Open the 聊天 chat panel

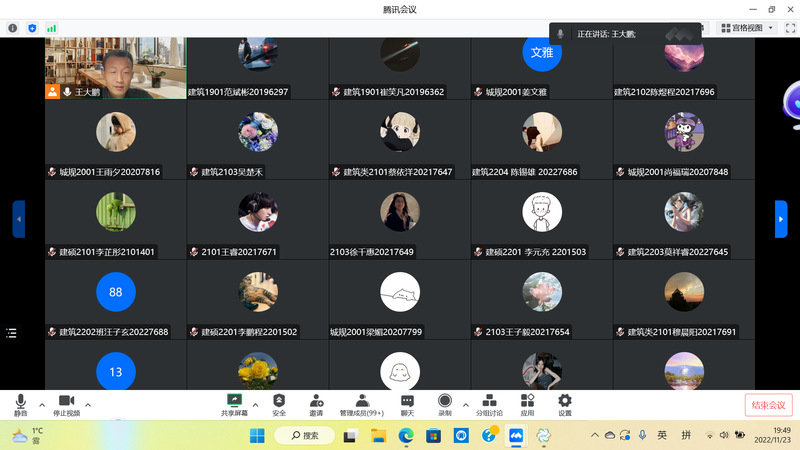point(407,404)
